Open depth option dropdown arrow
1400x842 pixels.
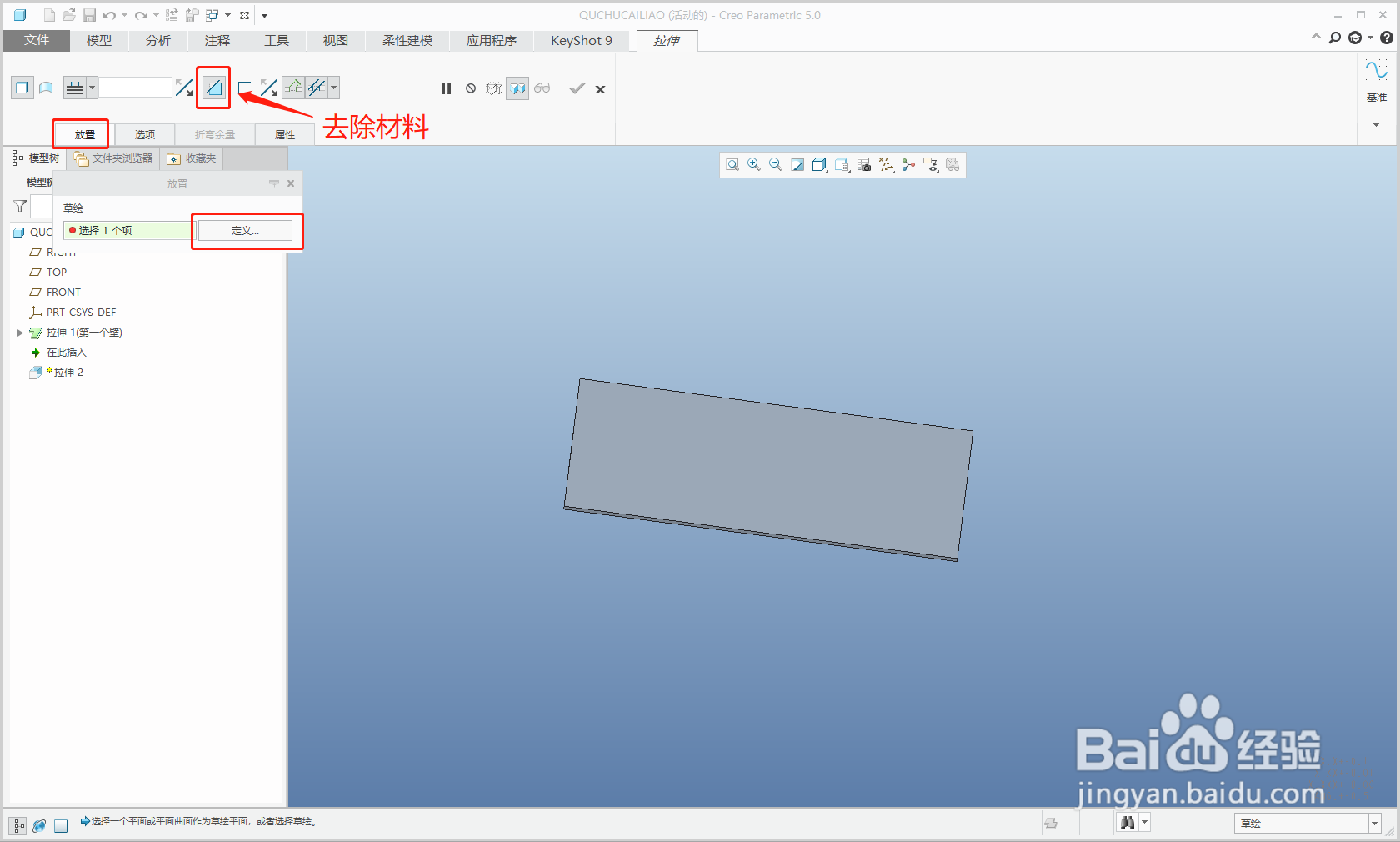92,88
